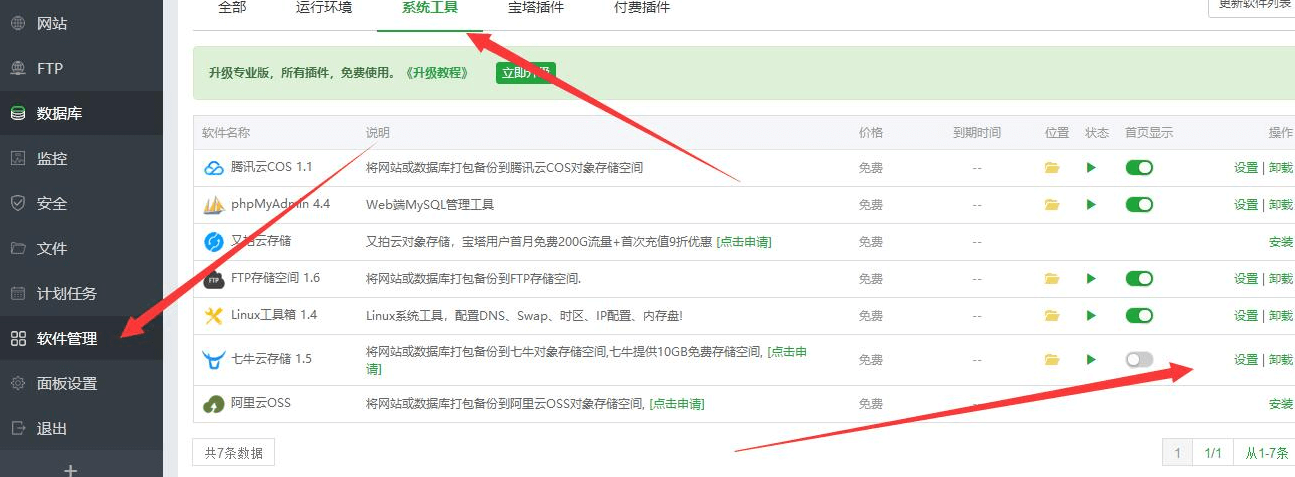
Task: Switch to the 付费插件 tab
Action: [x=642, y=8]
